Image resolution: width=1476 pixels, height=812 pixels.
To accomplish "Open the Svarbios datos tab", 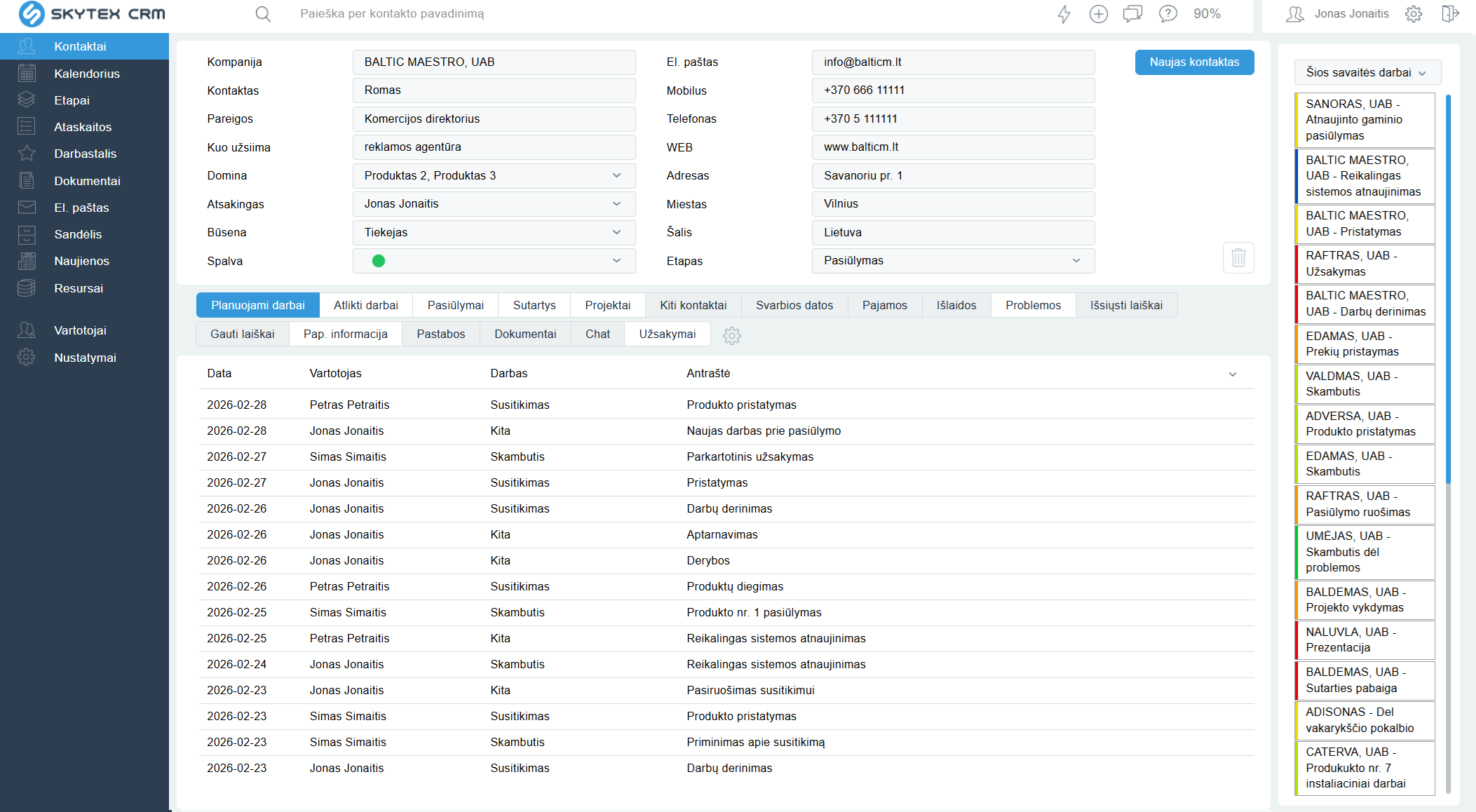I will 794,305.
